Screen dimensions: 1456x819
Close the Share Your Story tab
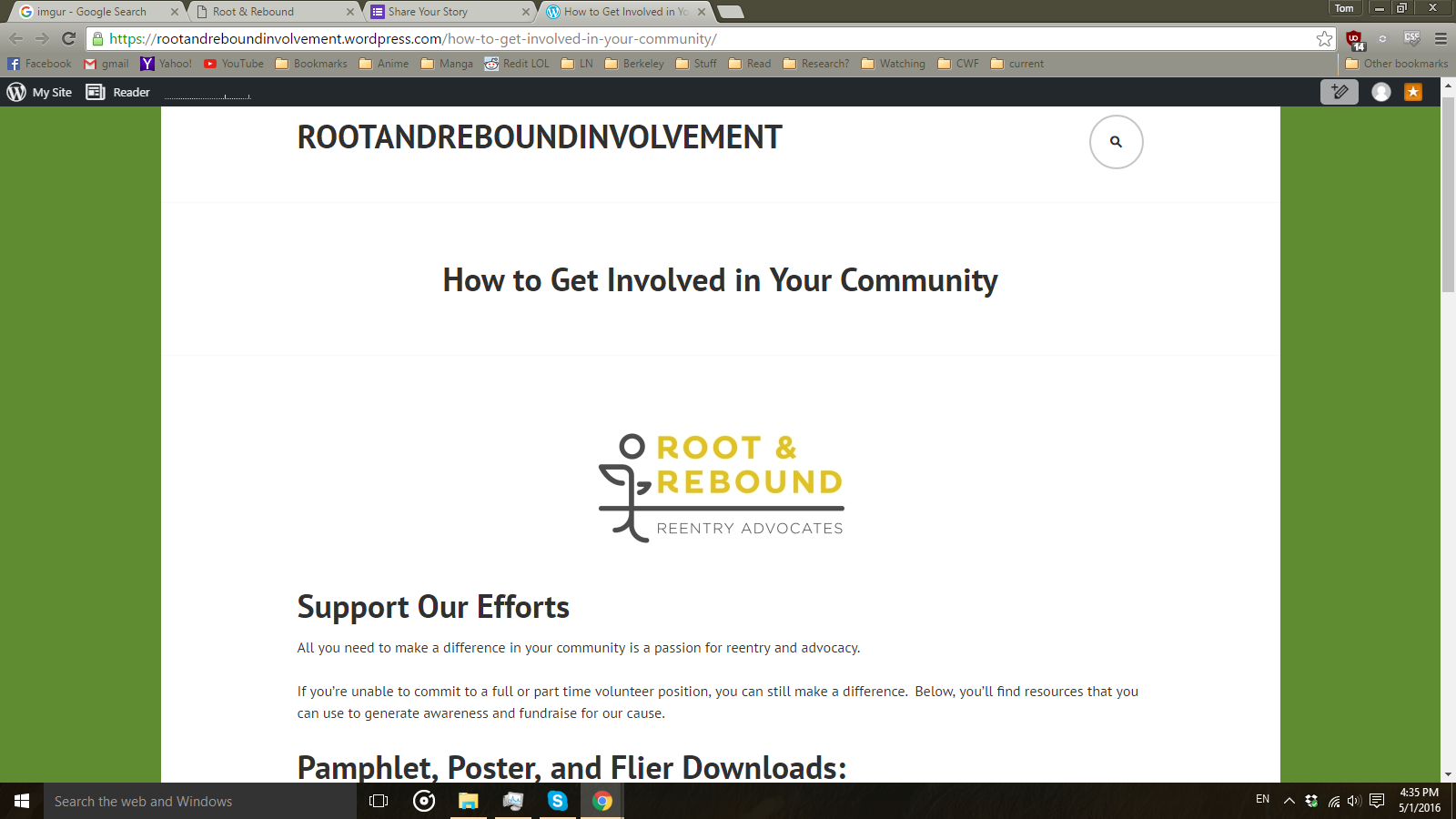[526, 12]
